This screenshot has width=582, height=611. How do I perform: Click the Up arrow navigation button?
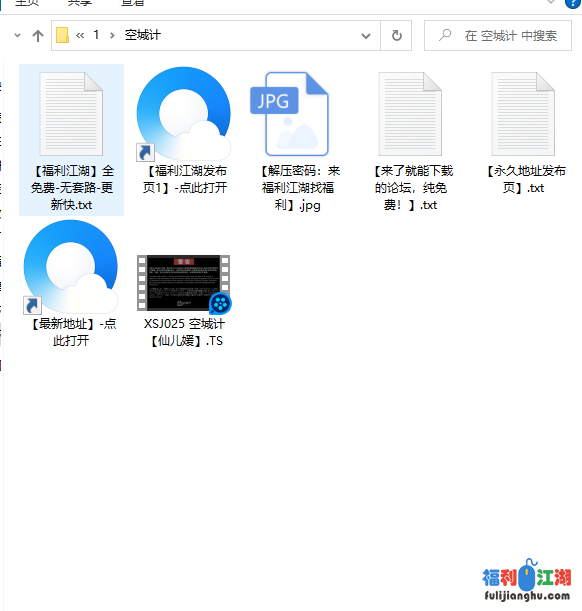pyautogui.click(x=38, y=36)
